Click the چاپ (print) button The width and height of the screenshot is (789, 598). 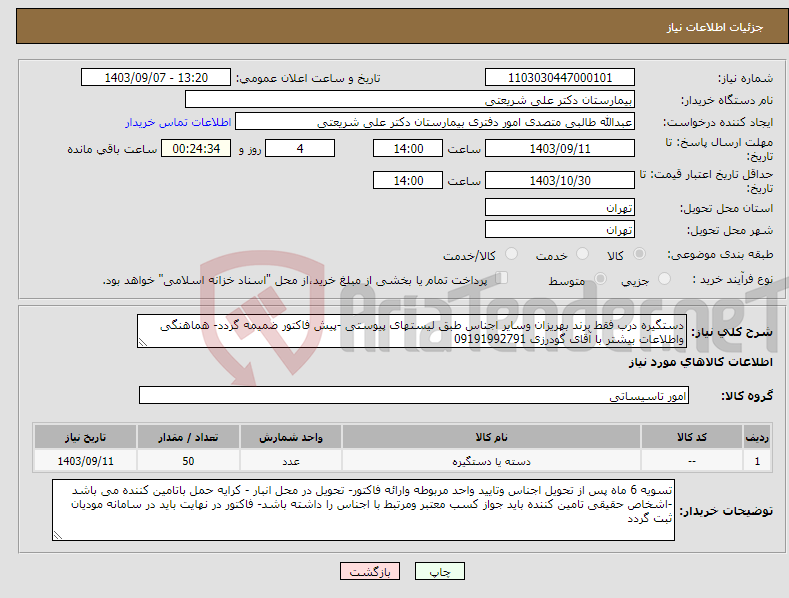point(439,571)
